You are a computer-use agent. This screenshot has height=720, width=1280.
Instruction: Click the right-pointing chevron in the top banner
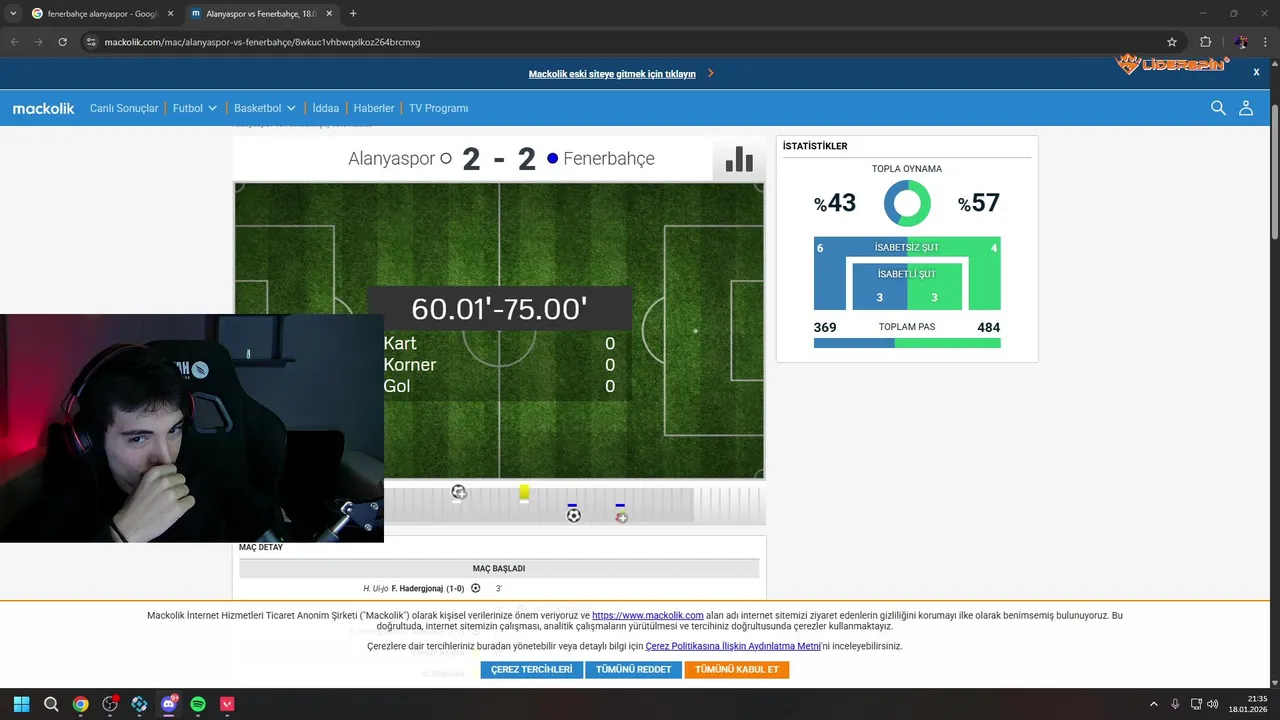711,73
